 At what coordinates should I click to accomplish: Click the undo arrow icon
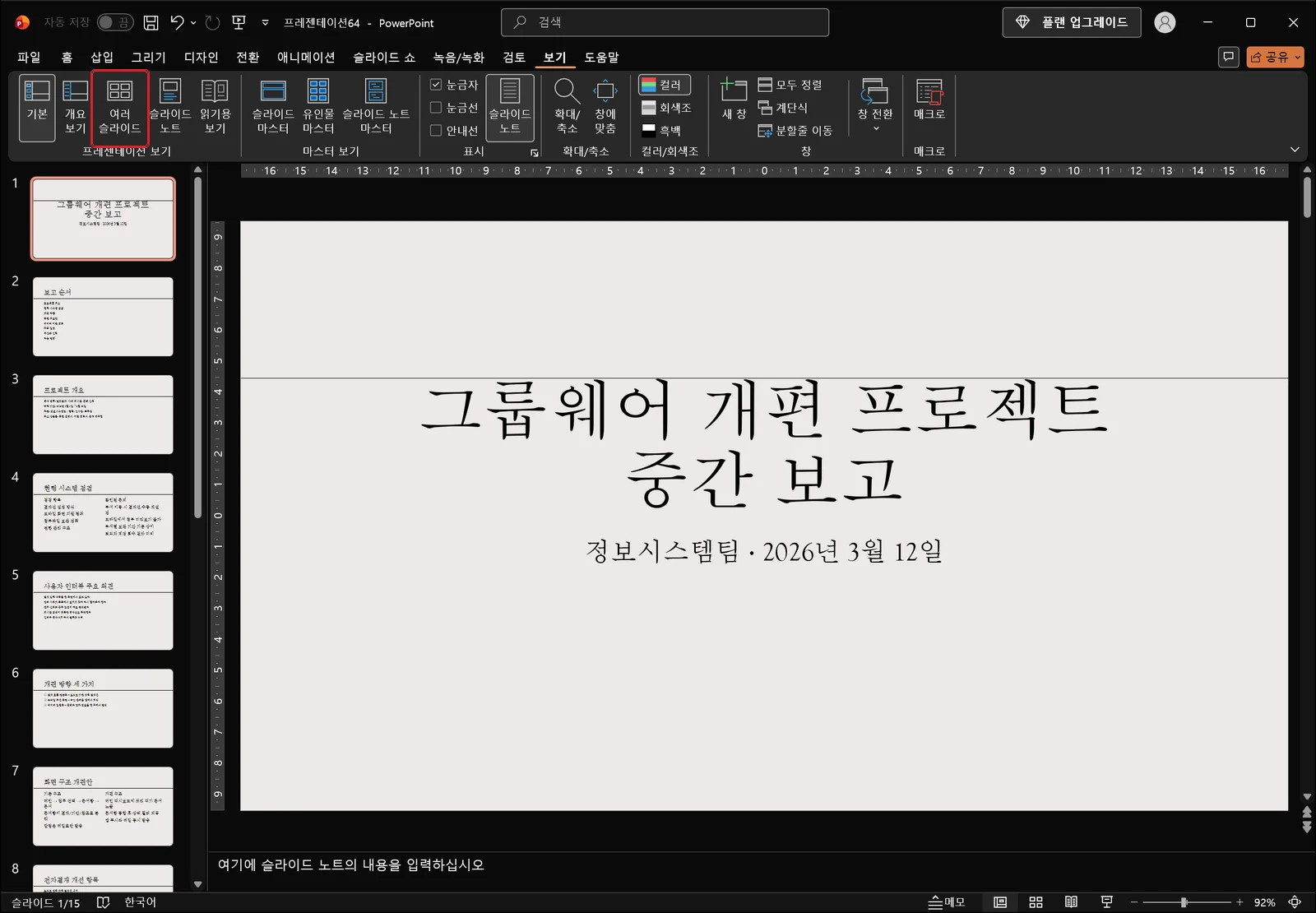click(x=177, y=23)
